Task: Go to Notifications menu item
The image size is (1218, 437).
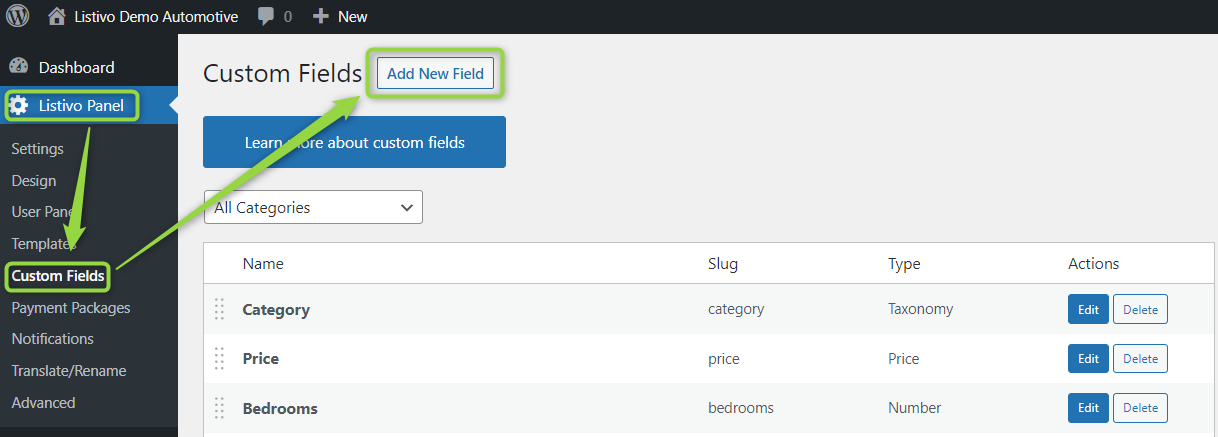Action: coord(52,339)
